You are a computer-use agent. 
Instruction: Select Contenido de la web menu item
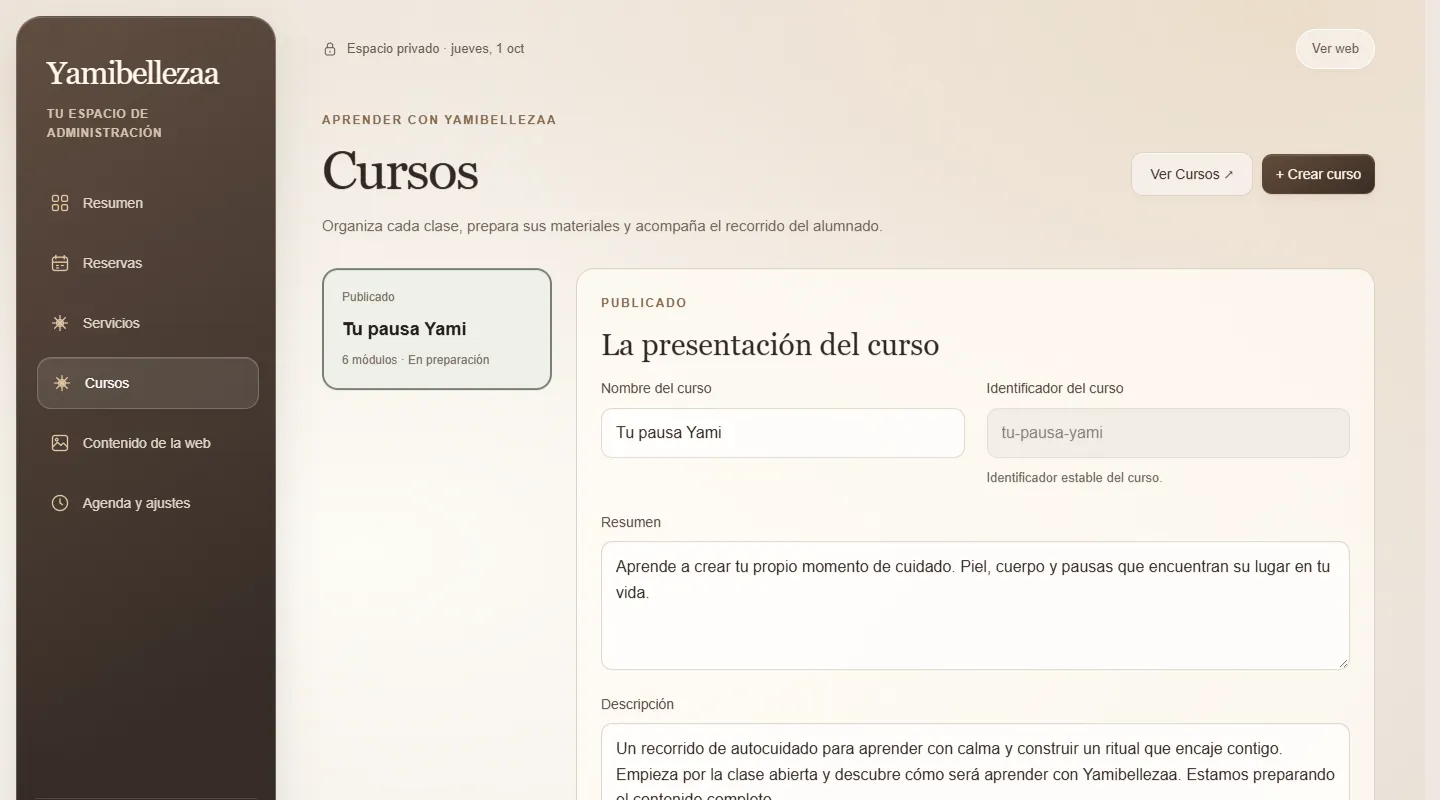[148, 443]
